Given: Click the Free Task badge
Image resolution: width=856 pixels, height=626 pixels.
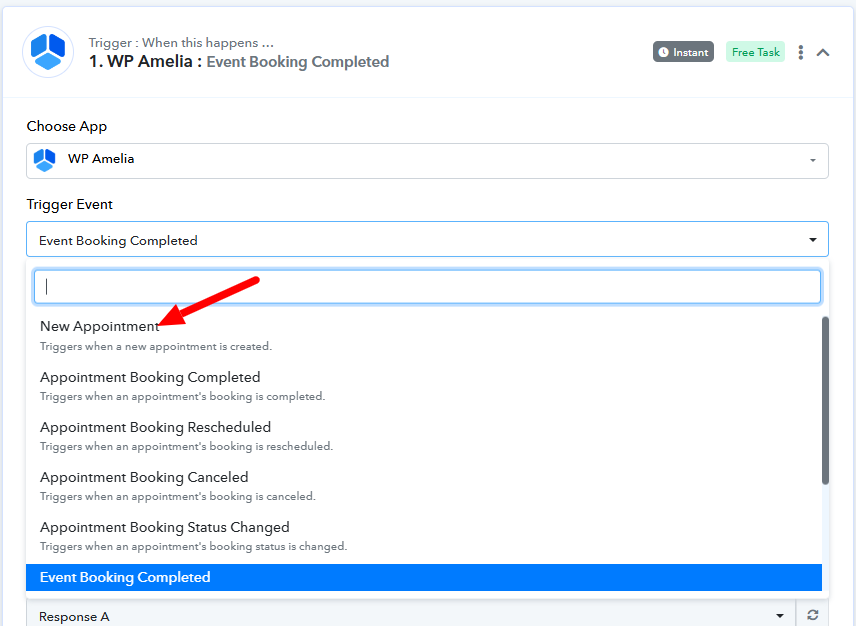Looking at the screenshot, I should pos(755,52).
